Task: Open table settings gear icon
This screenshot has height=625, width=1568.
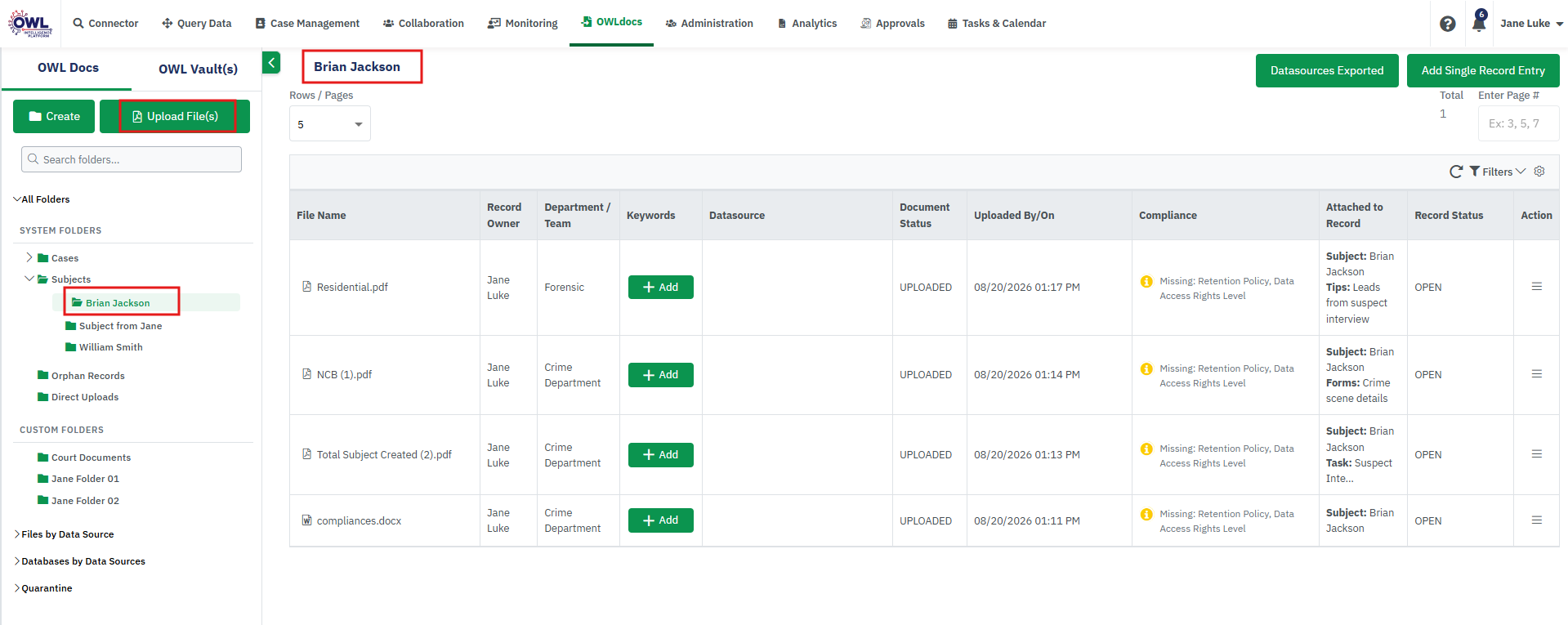Action: pyautogui.click(x=1539, y=172)
